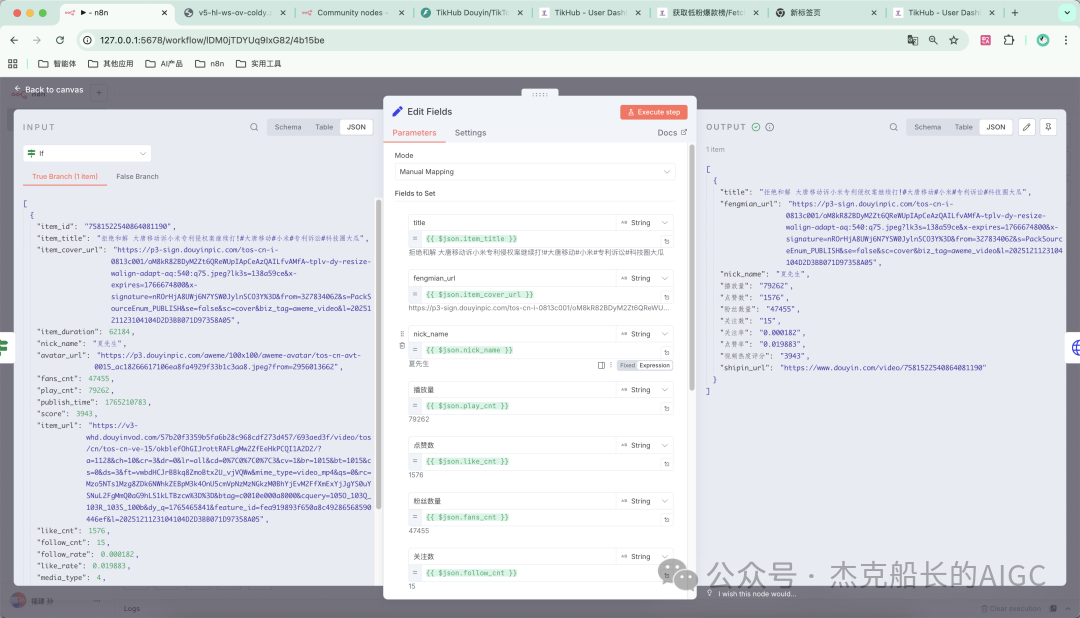Select the Parameters tab
The width and height of the screenshot is (1080, 618).
[414, 132]
